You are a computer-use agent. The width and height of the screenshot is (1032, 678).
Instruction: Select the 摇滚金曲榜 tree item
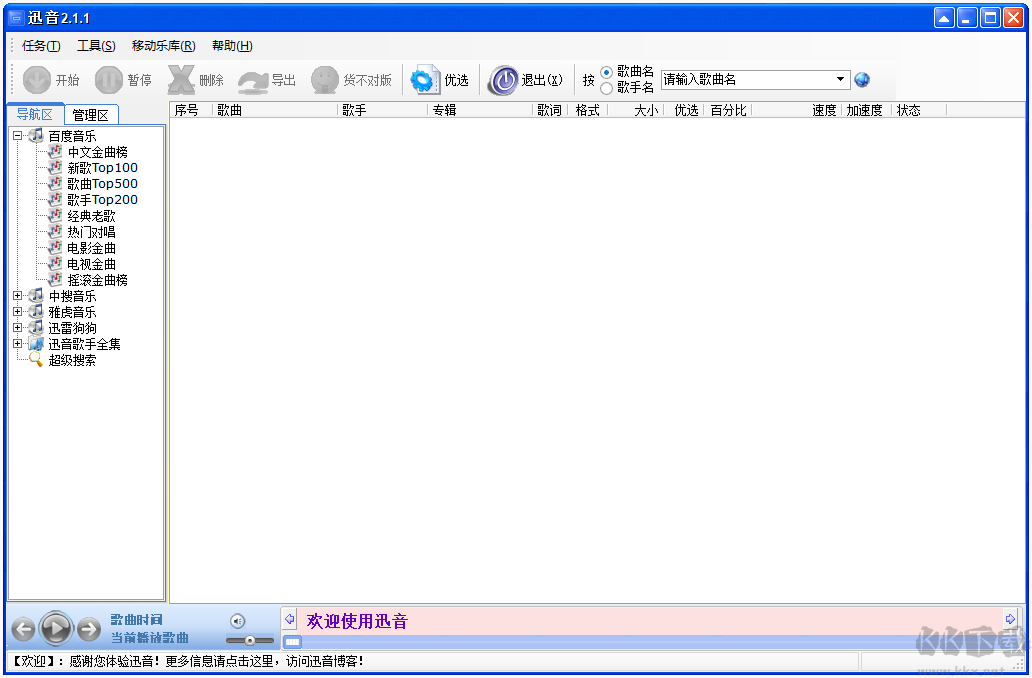tap(99, 280)
